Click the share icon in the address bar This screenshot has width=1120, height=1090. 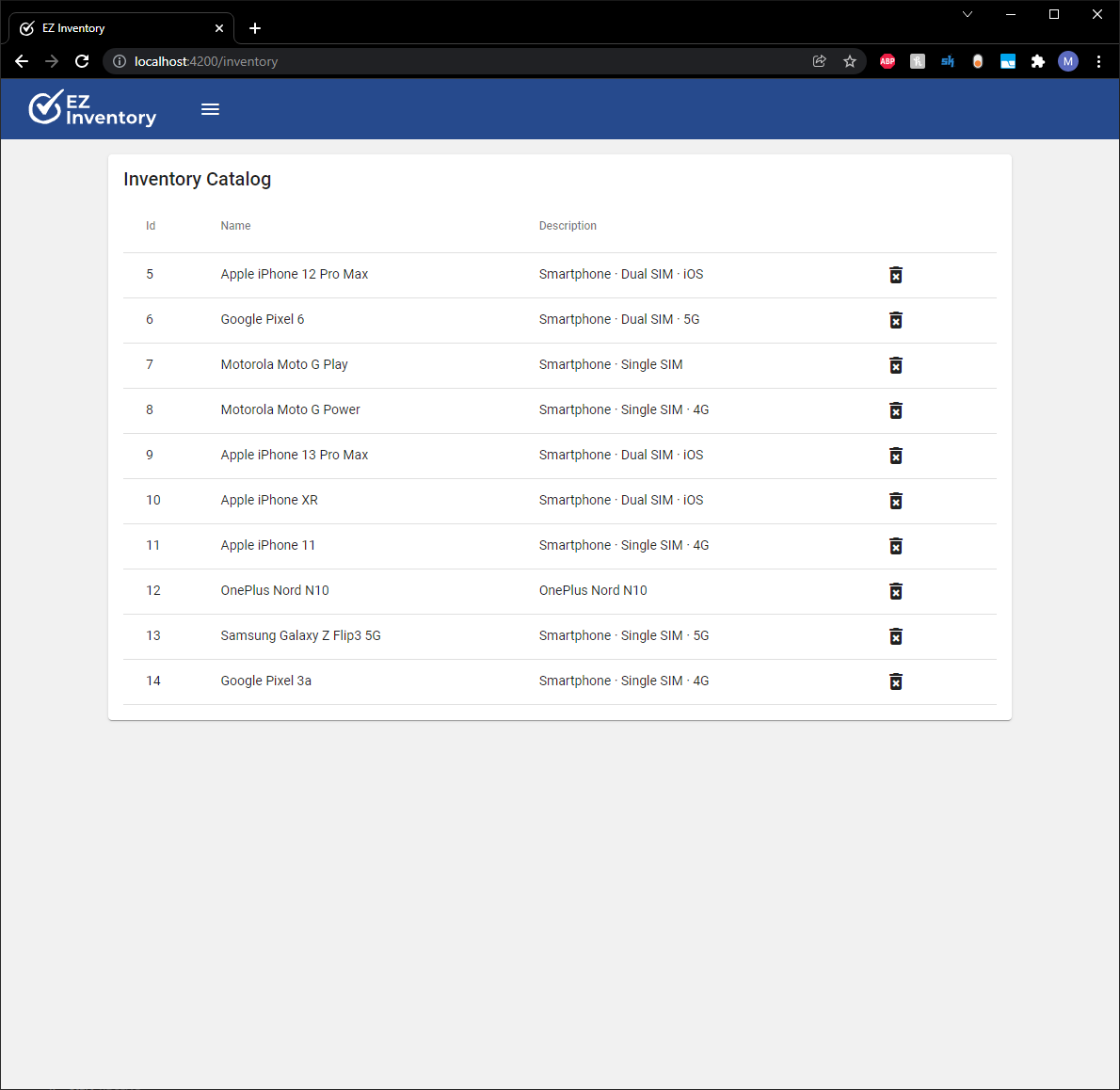point(819,61)
